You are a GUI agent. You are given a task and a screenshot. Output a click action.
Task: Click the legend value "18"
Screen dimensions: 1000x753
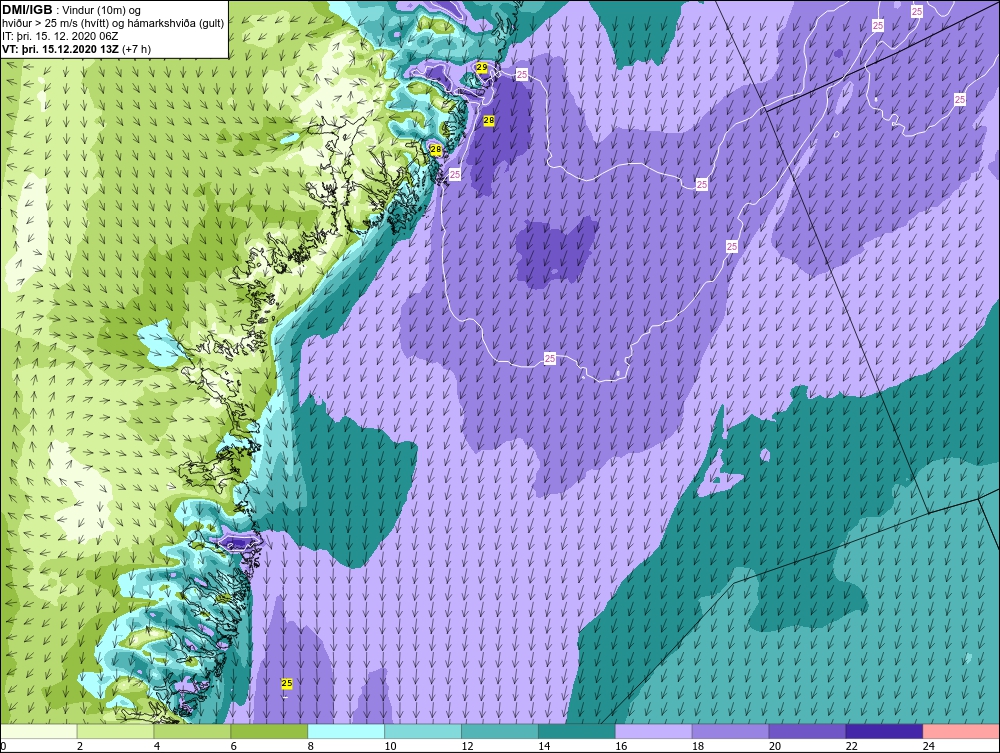tap(698, 746)
